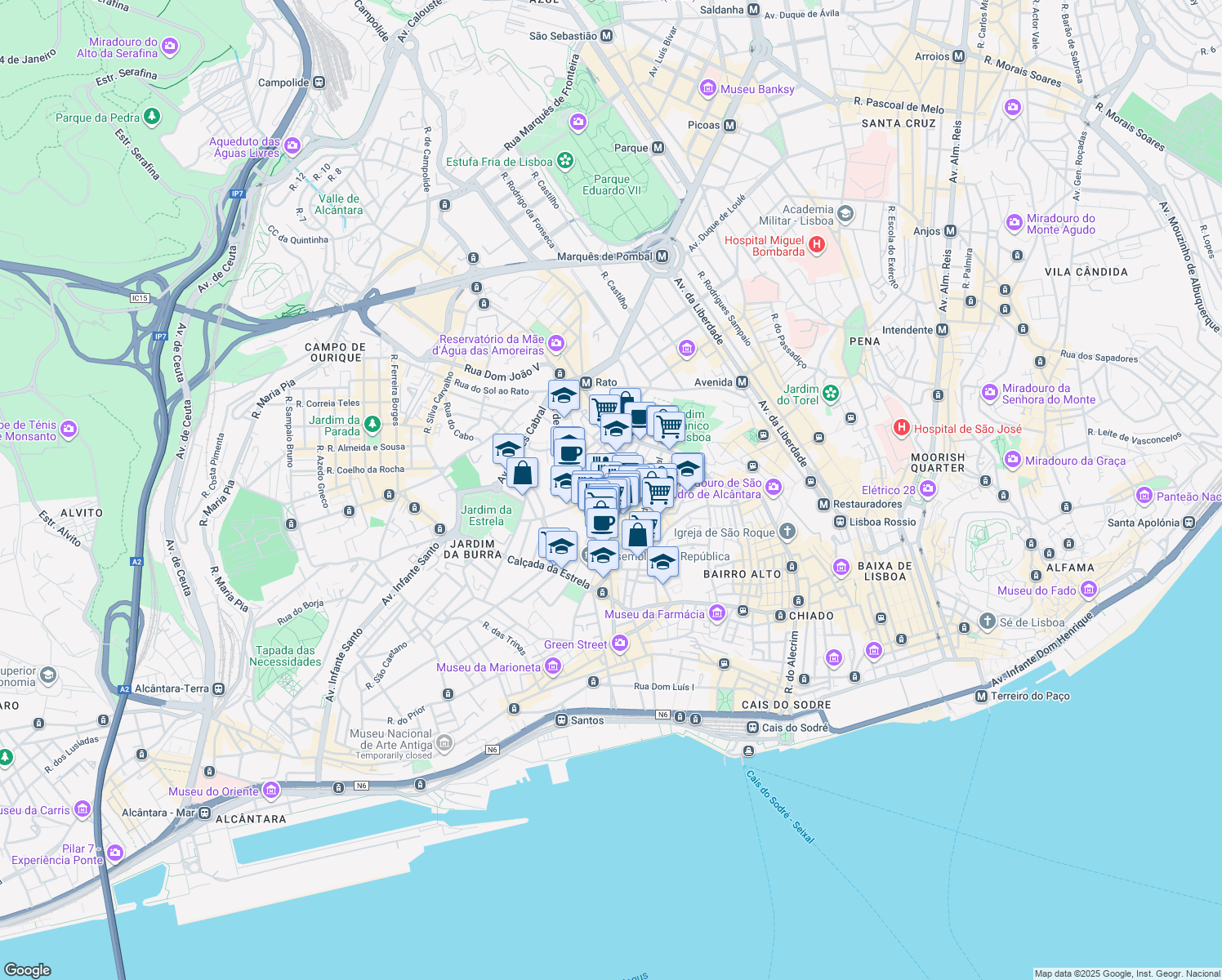Click the Museu Banksy museum icon
This screenshot has width=1222, height=980.
(x=708, y=89)
